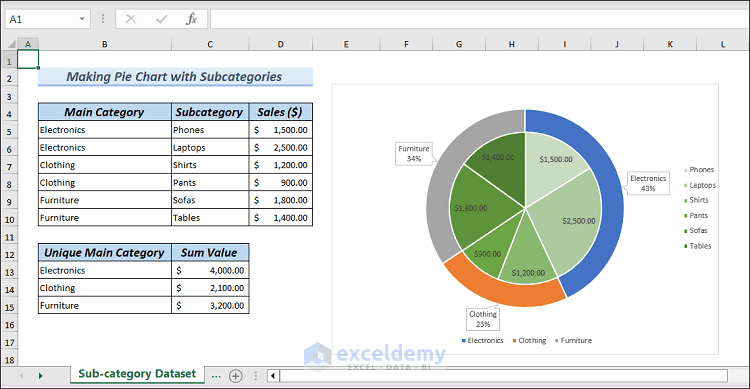Select column H header

511,44
